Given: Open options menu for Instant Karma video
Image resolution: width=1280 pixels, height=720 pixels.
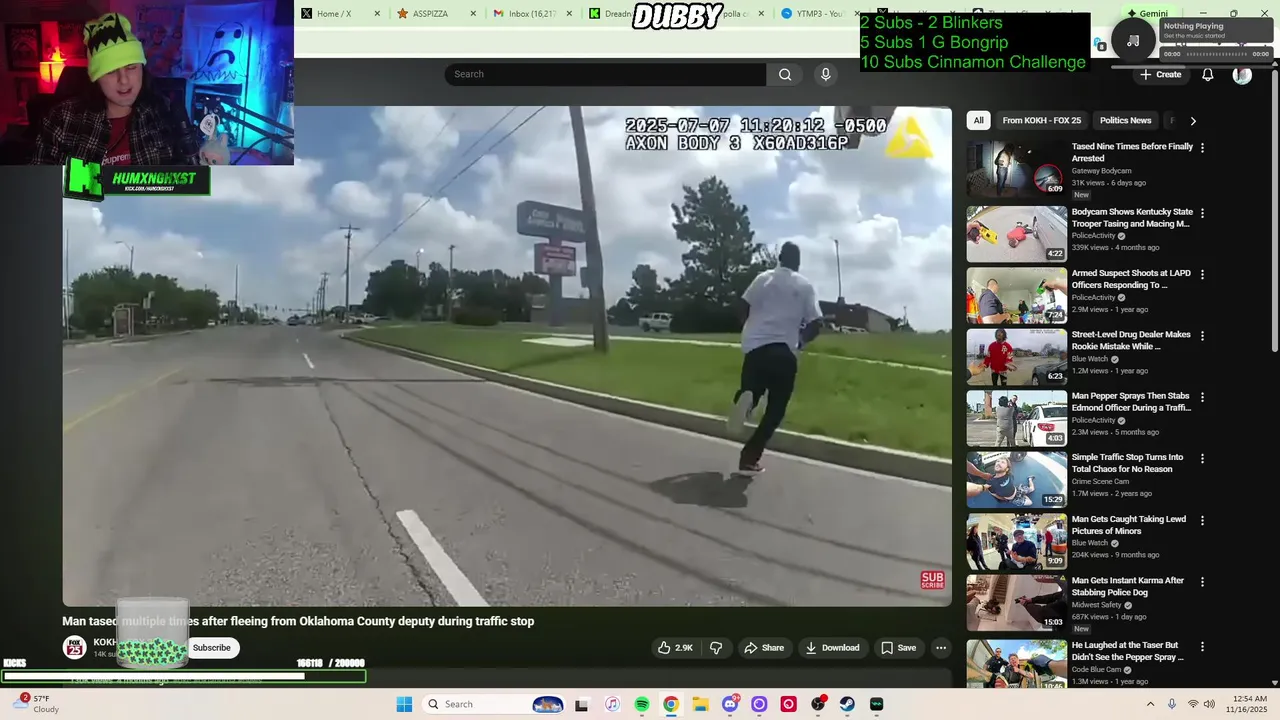Looking at the screenshot, I should 1202,581.
